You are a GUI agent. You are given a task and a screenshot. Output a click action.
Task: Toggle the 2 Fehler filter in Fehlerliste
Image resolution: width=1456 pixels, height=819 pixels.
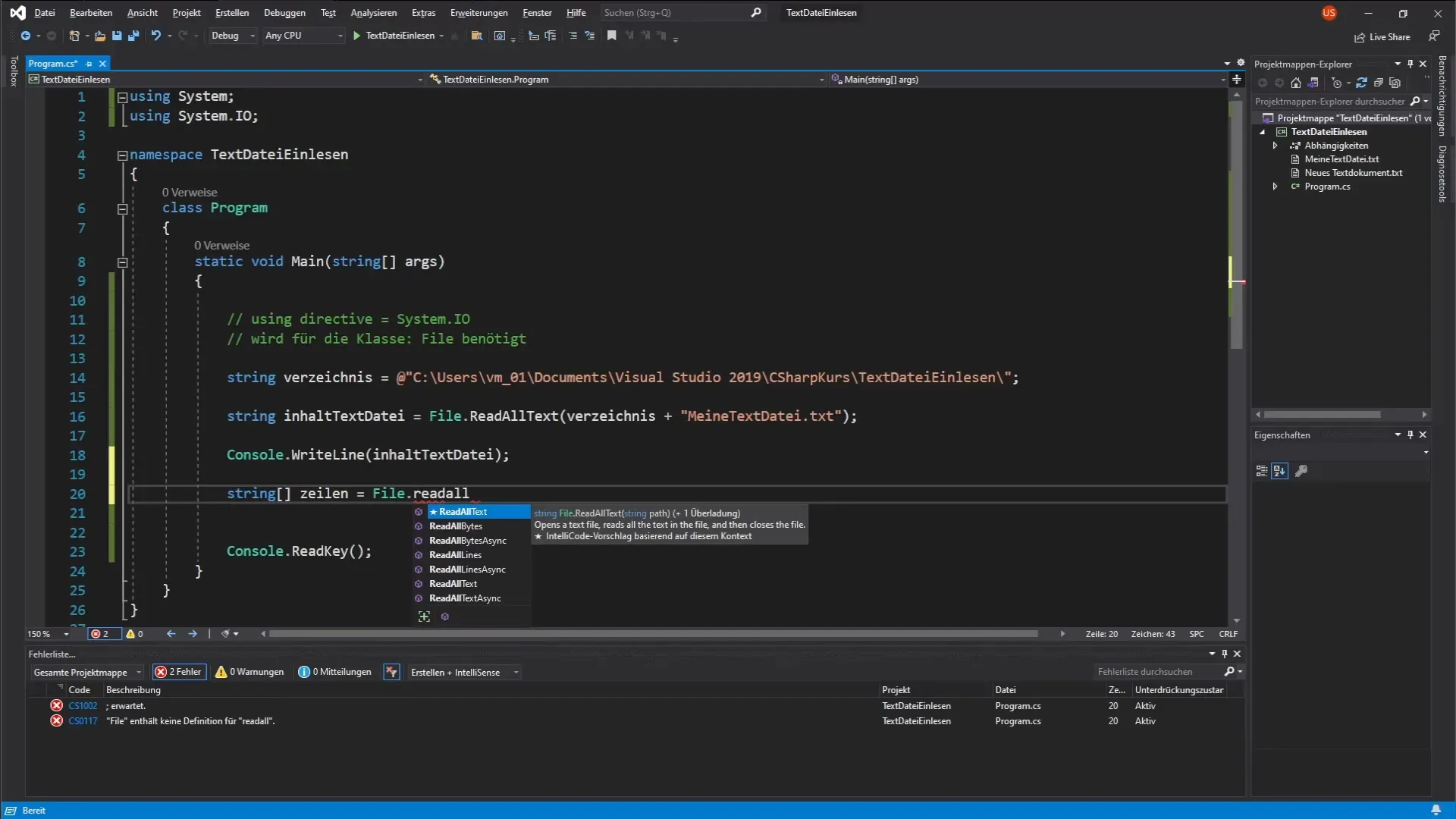(179, 672)
